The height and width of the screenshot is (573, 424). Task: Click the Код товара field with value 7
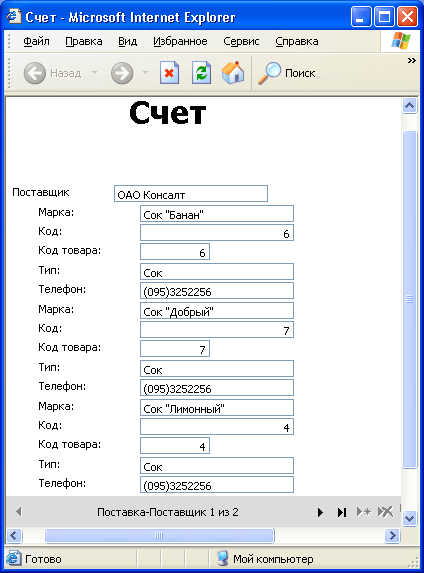tap(175, 349)
